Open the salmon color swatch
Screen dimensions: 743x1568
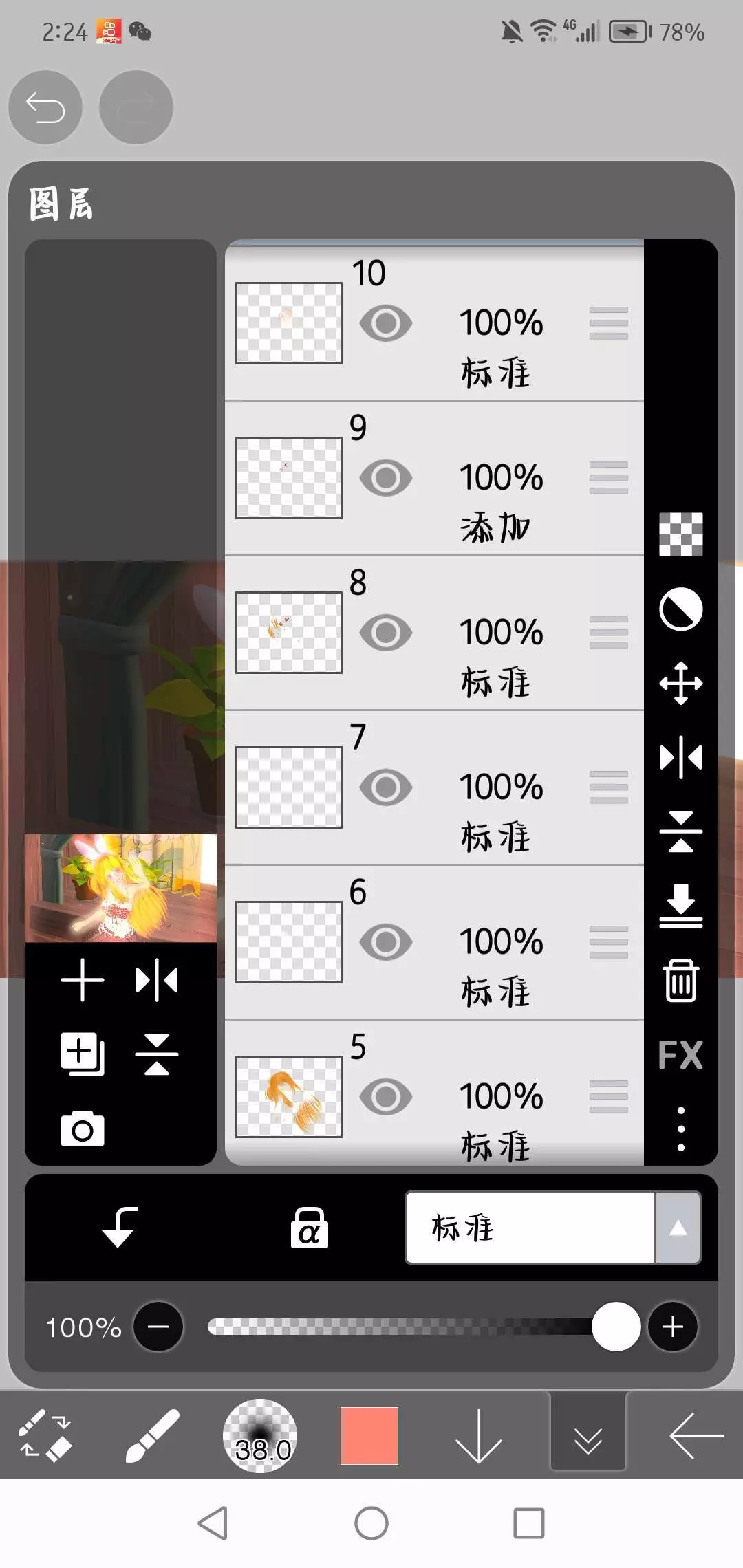369,1436
